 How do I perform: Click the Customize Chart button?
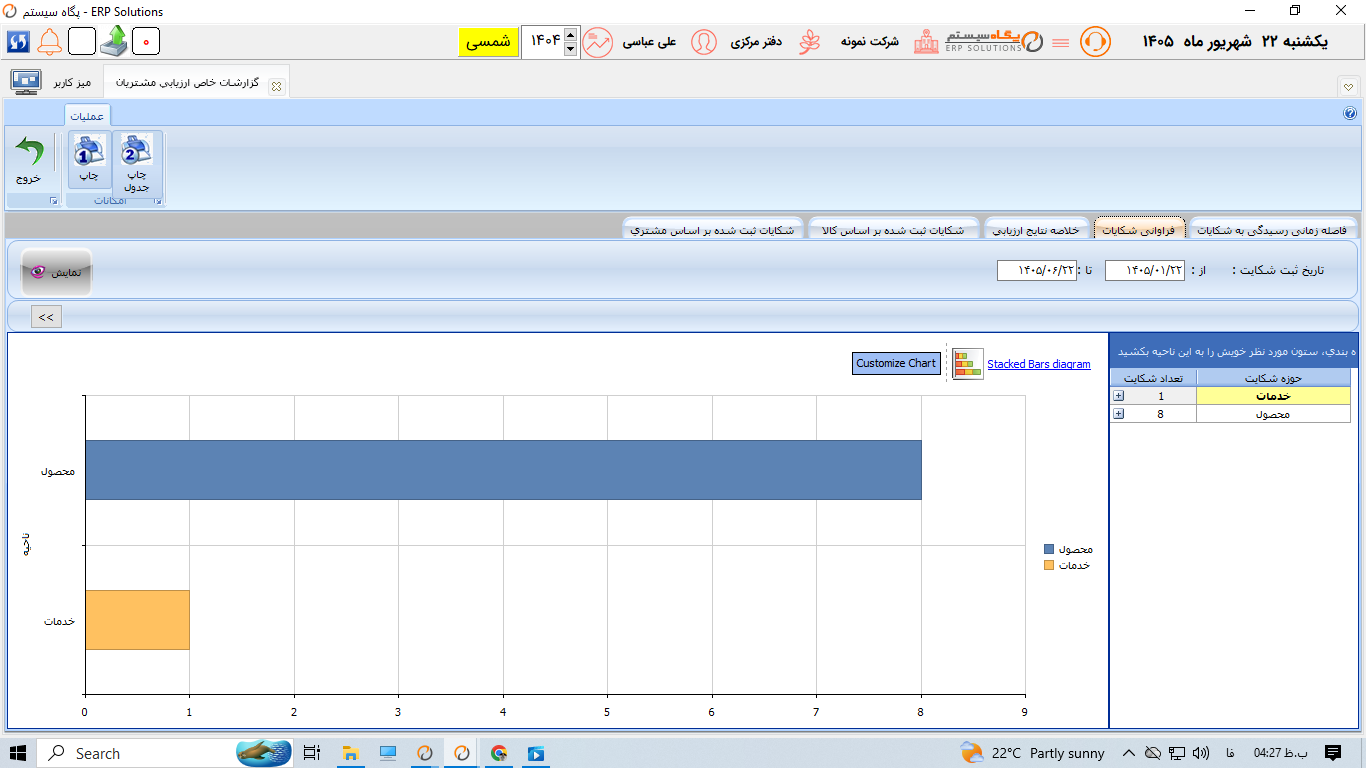point(896,364)
